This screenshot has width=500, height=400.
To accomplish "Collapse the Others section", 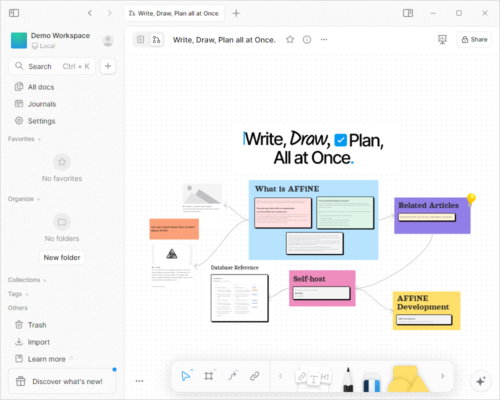I will tap(18, 308).
